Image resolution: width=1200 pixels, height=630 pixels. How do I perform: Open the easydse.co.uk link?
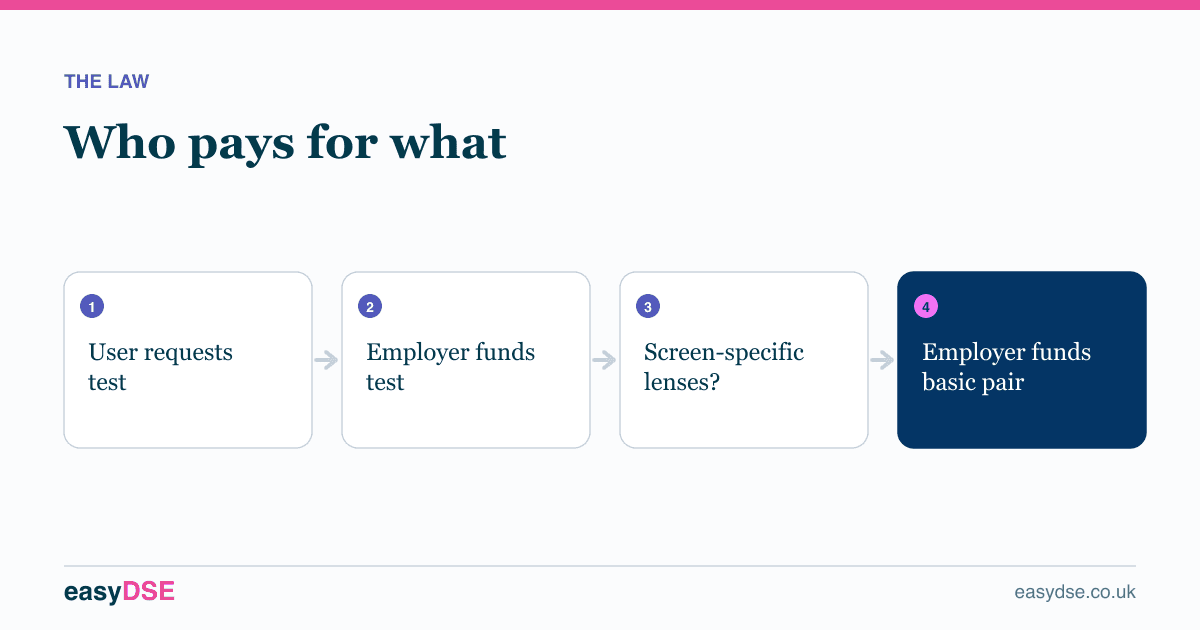[1075, 592]
